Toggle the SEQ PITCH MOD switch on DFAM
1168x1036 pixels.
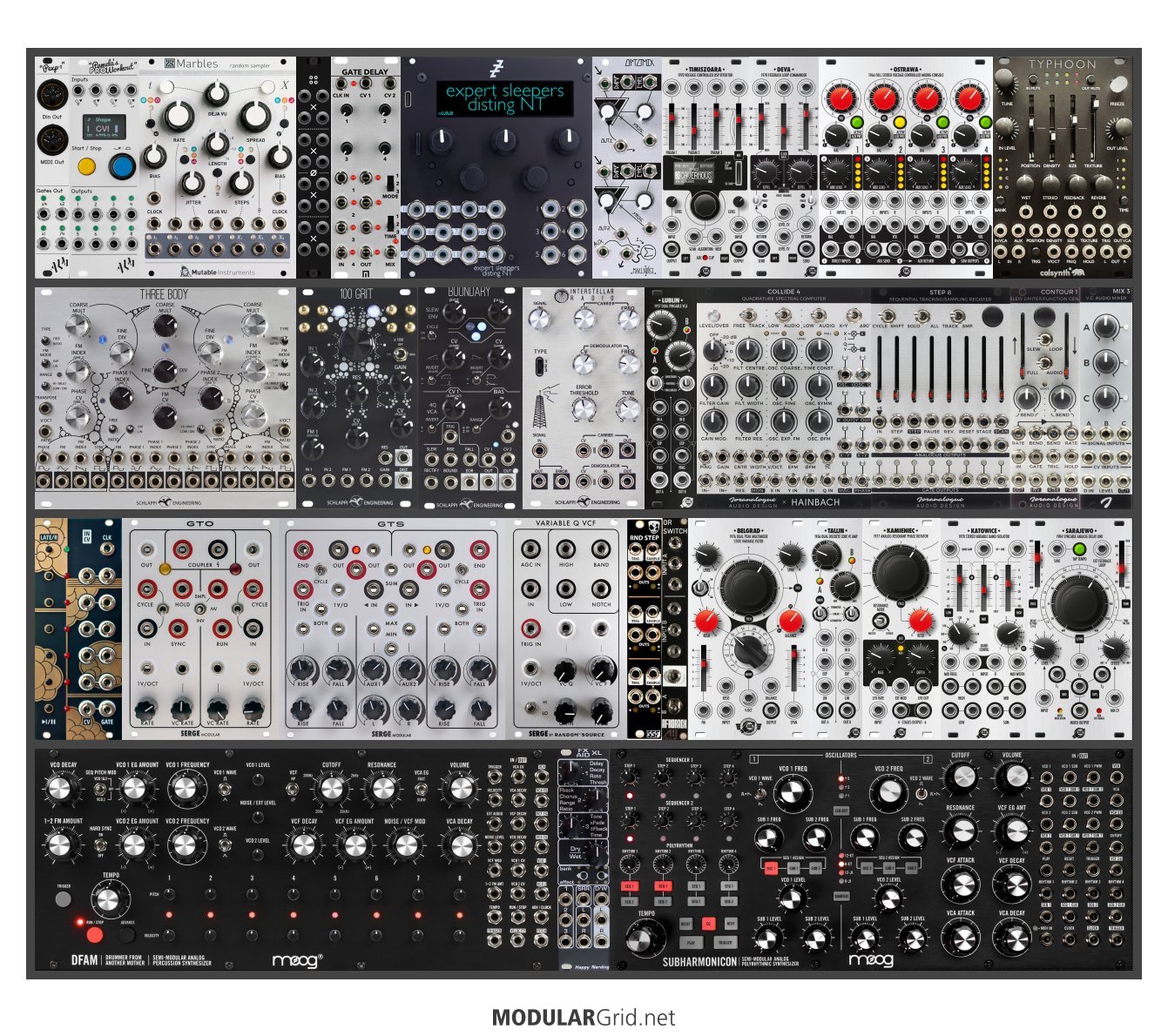coord(100,788)
